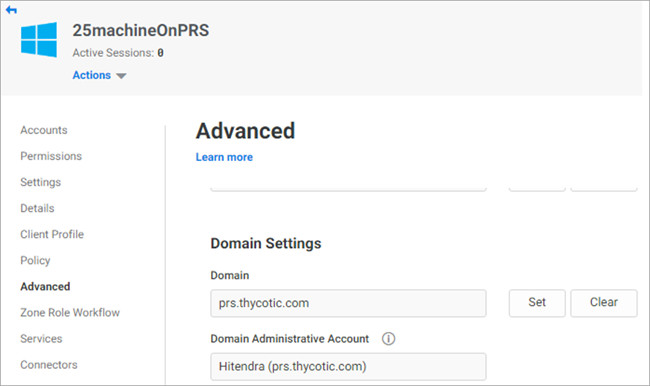Screen dimensions: 650x386
Task: Click the Windows logo machine icon
Action: [39, 40]
